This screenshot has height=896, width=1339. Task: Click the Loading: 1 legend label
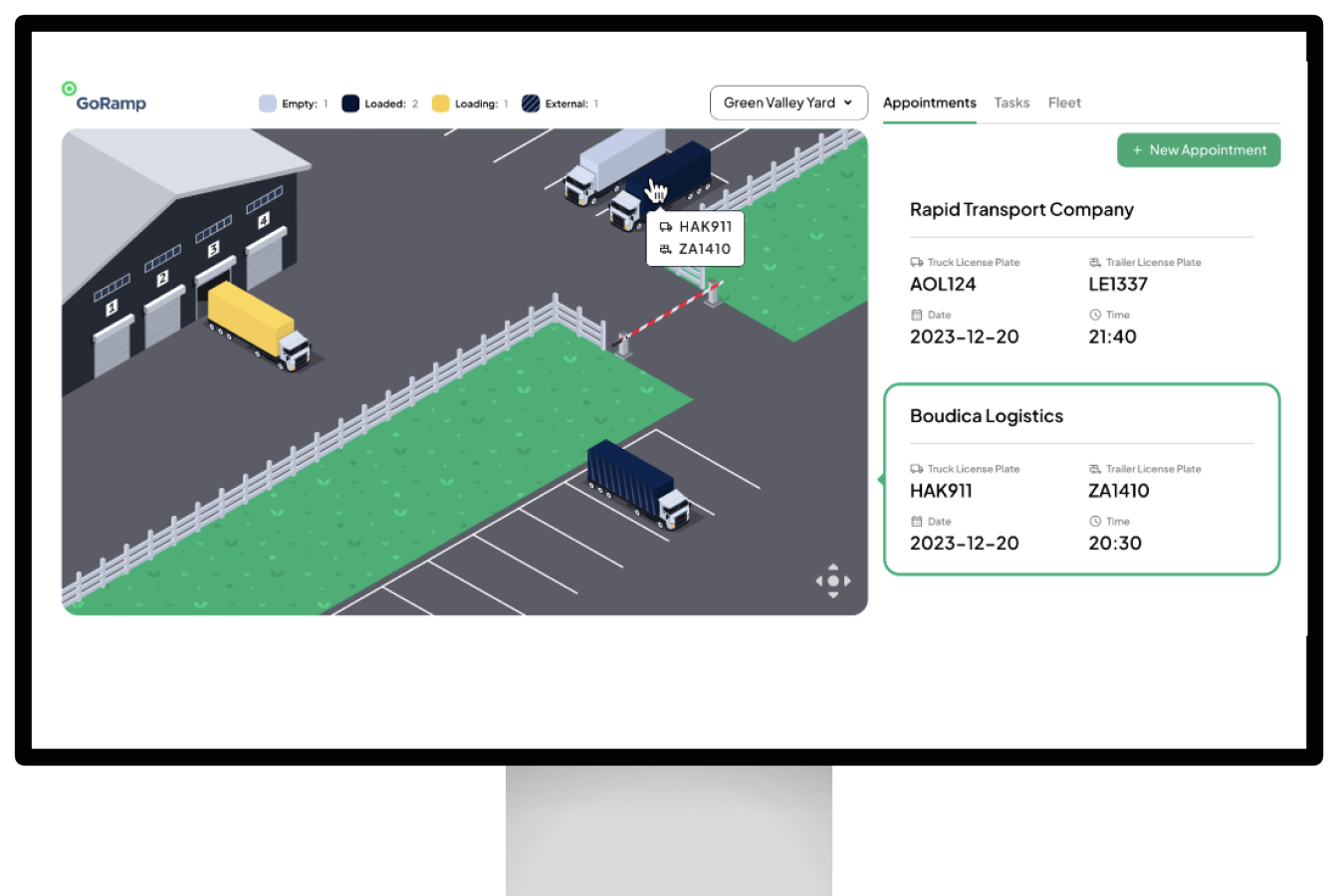click(x=482, y=104)
